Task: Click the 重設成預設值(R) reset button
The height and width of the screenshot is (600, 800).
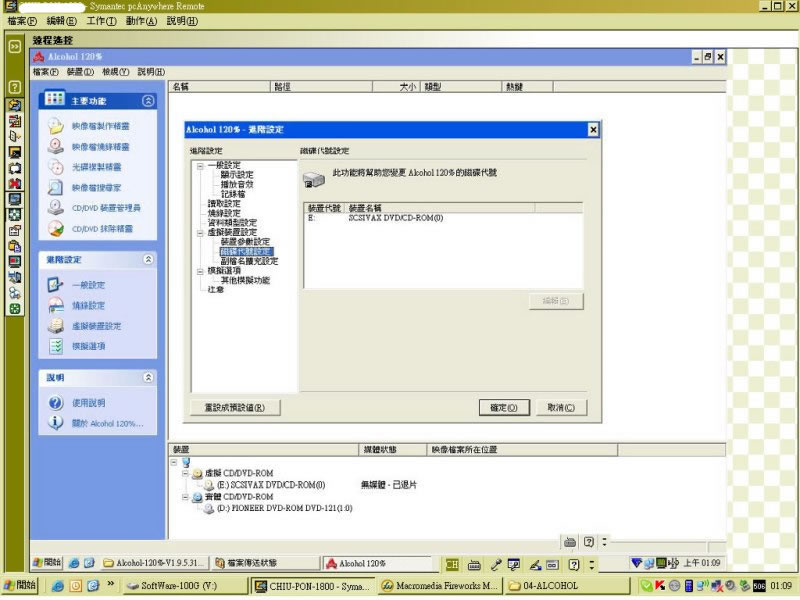Action: click(x=235, y=408)
